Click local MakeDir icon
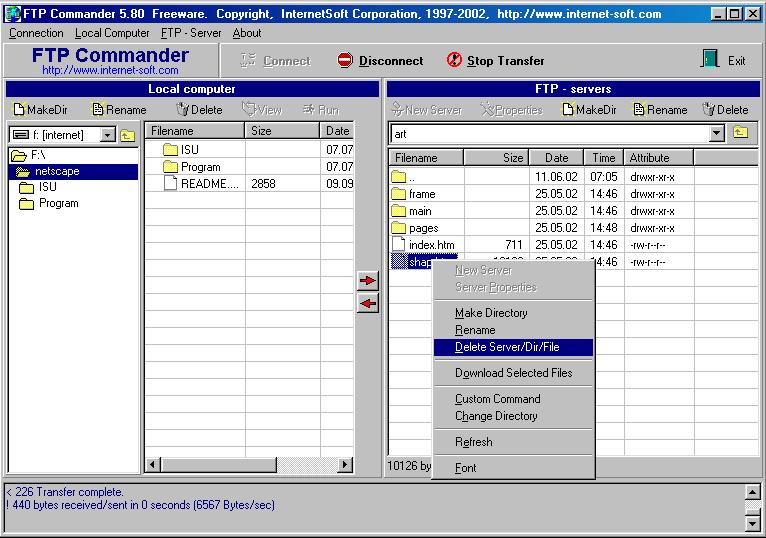This screenshot has width=766, height=538. 19,109
